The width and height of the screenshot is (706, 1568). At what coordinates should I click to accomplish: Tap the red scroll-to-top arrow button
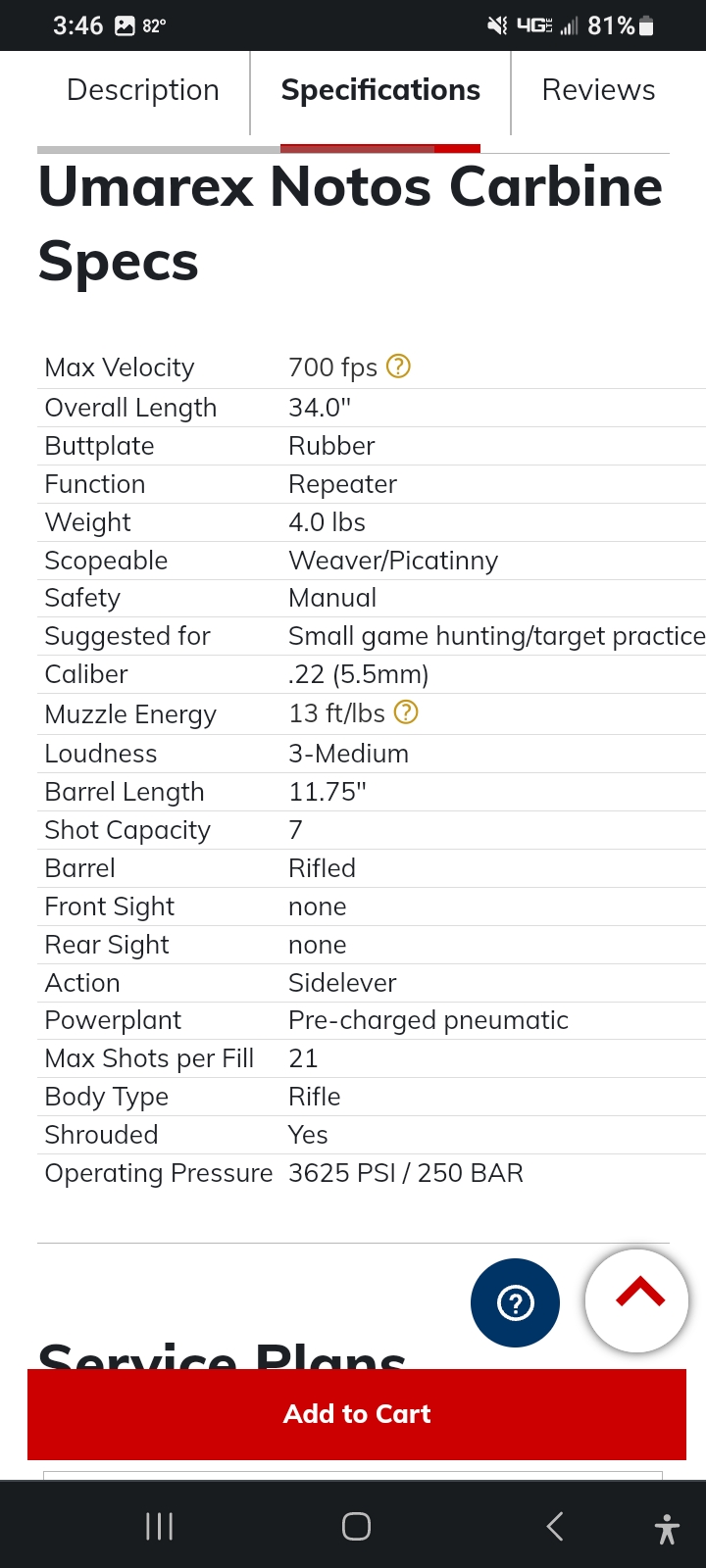pyautogui.click(x=637, y=1300)
